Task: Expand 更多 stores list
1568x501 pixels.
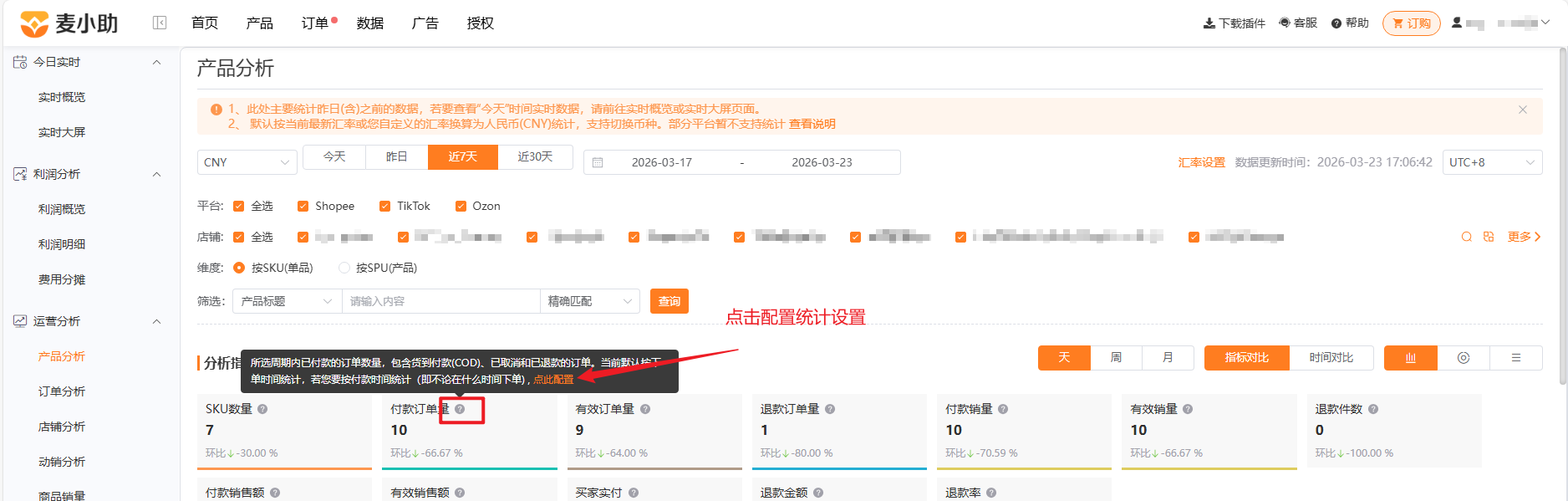Action: [x=1524, y=237]
